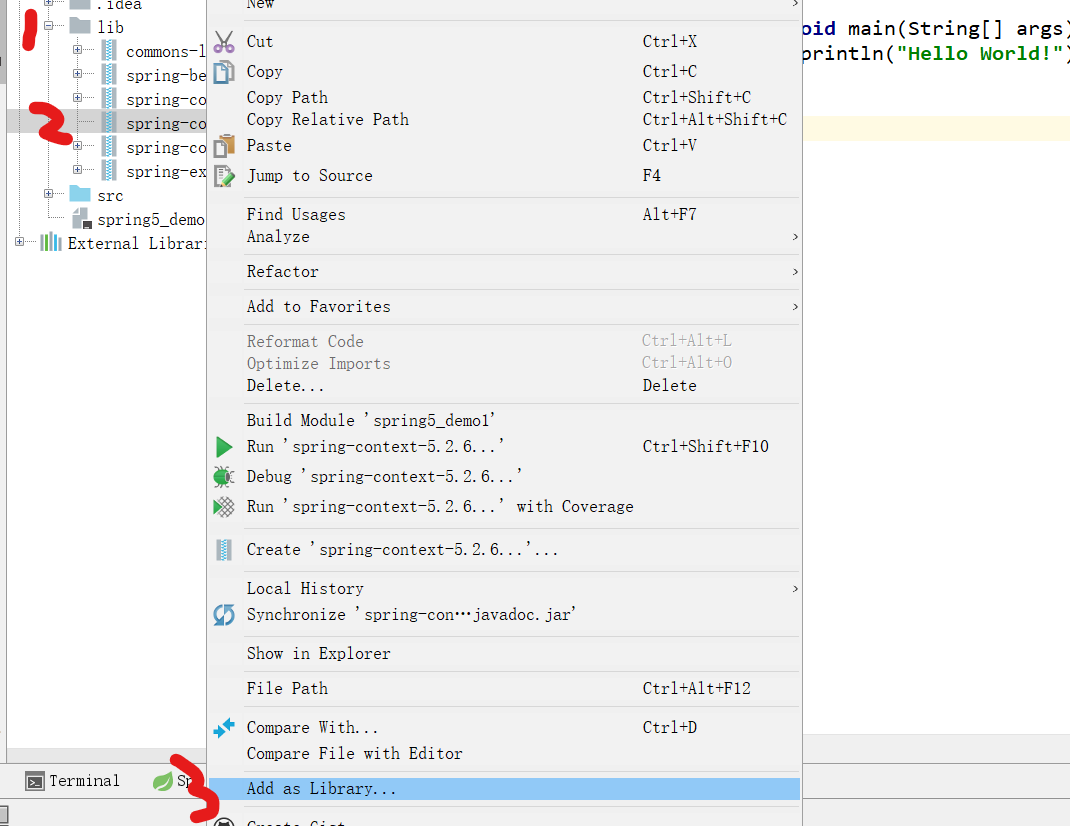Select Show in Explorer entry

point(504,653)
